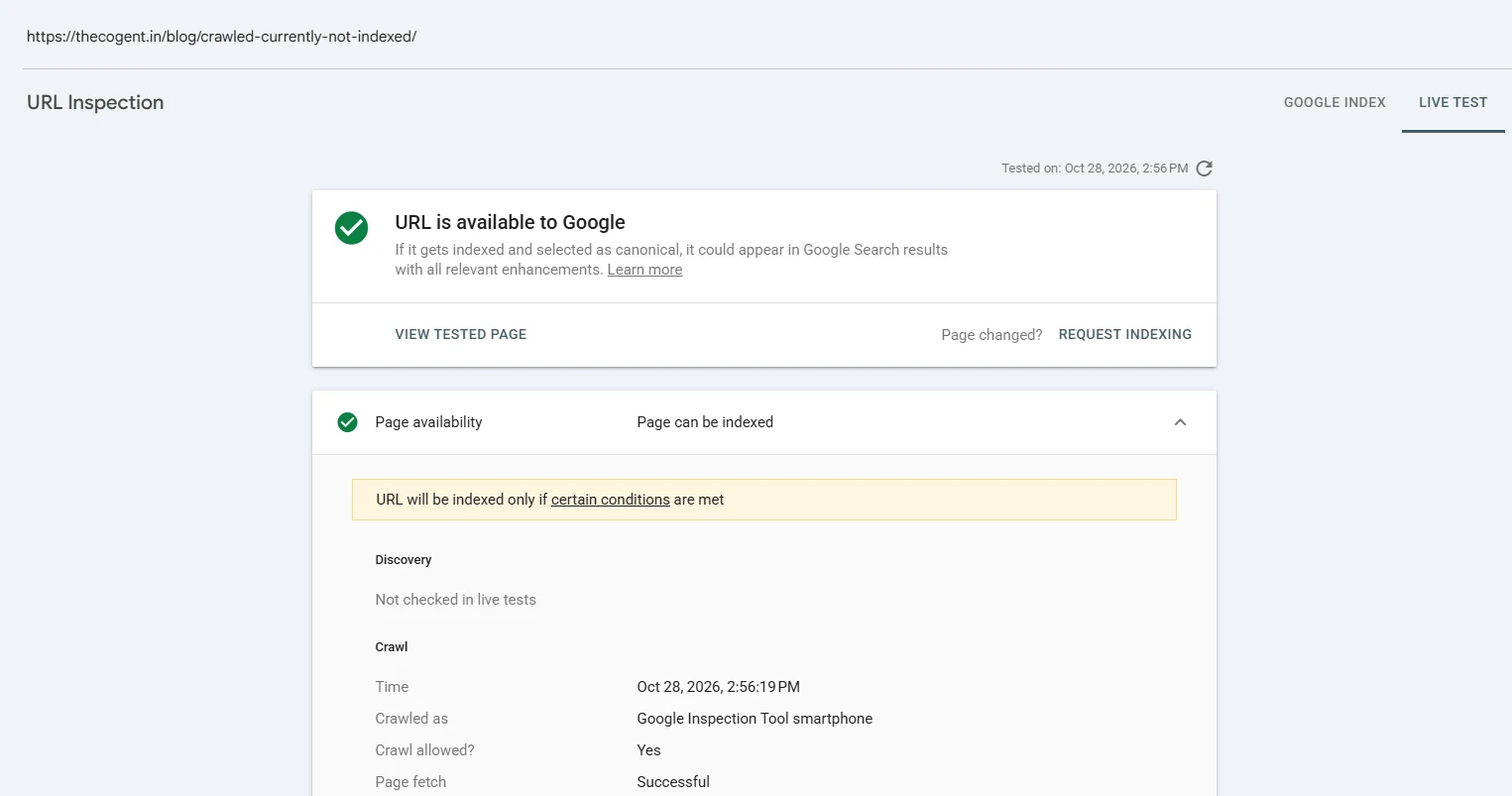Click the inspected URL text at top
This screenshot has height=796, width=1512.
[222, 37]
